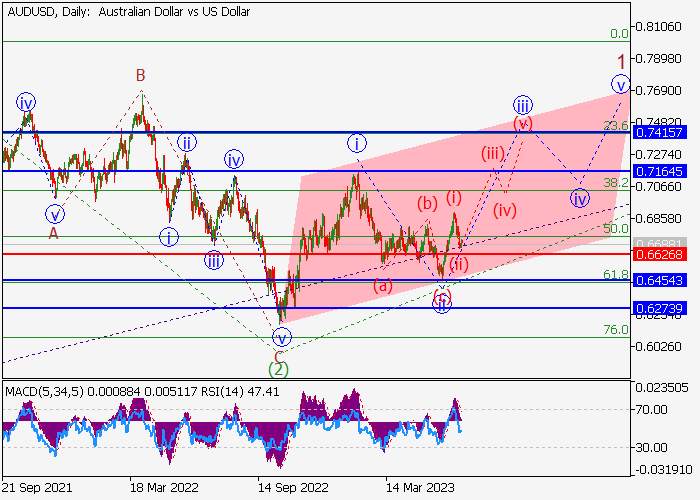Image resolution: width=700 pixels, height=500 pixels.
Task: Select the 0.0 Fibonacci level label
Action: click(x=619, y=33)
